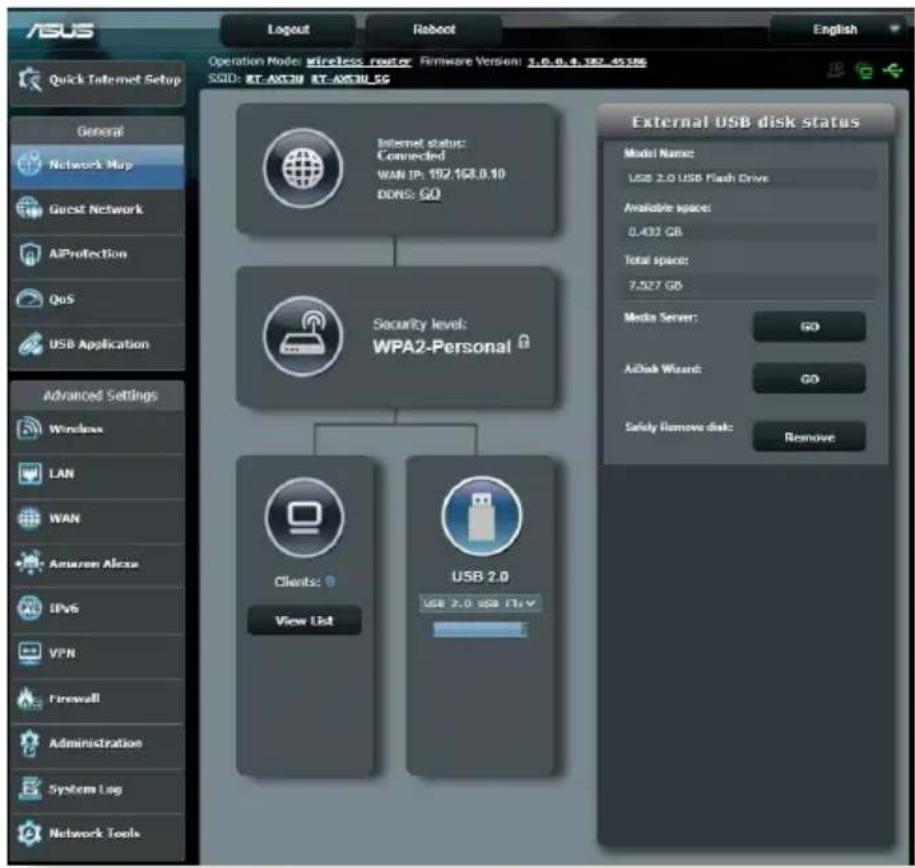
Task: Click the WPA2-Personal security level text
Action: point(442,347)
